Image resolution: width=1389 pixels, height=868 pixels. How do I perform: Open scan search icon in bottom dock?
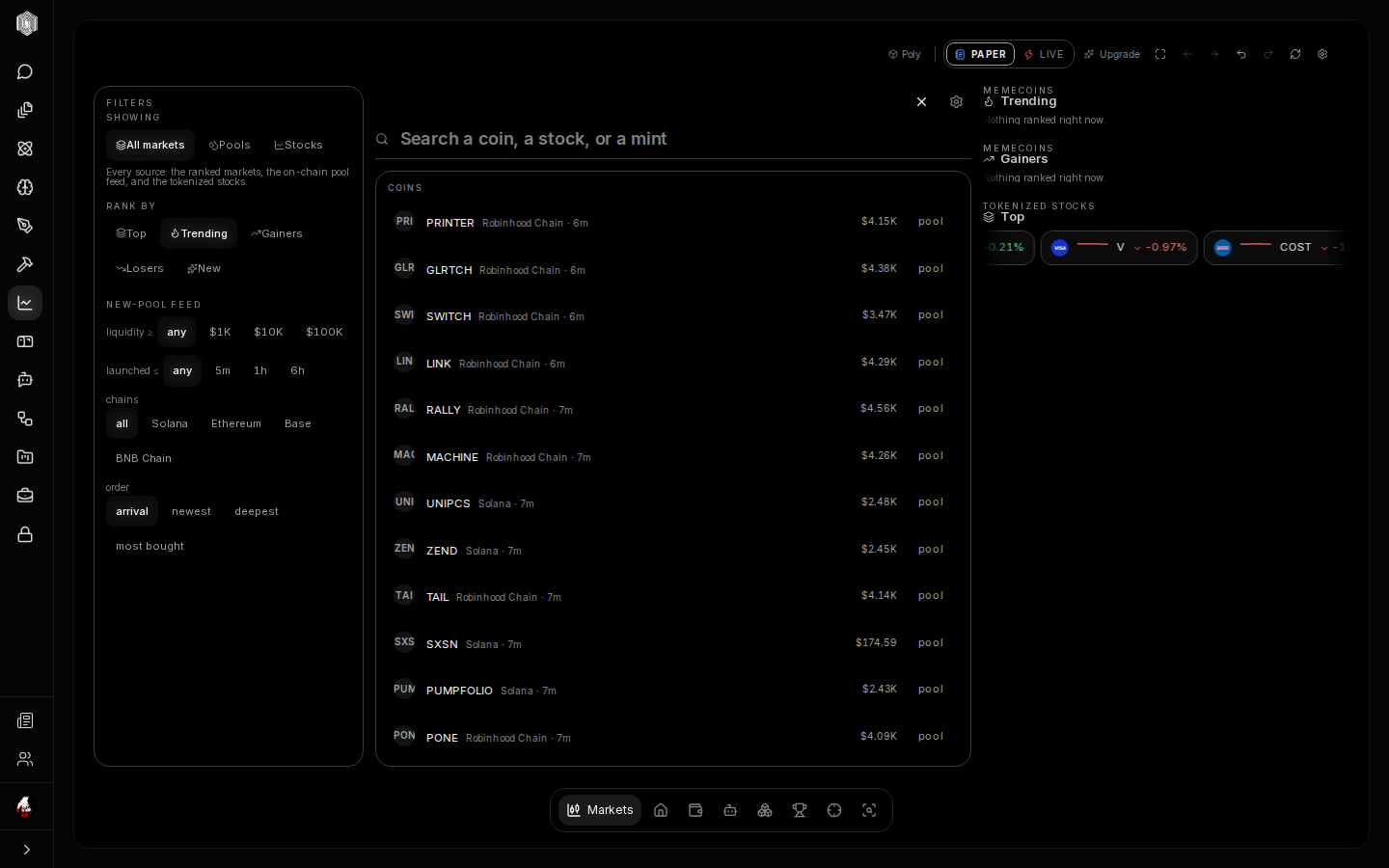[869, 810]
